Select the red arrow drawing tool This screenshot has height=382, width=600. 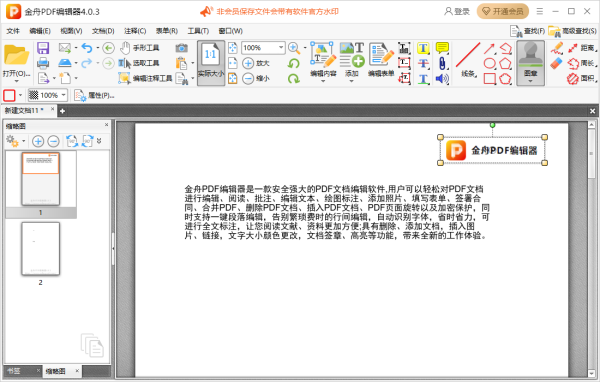[x=489, y=48]
